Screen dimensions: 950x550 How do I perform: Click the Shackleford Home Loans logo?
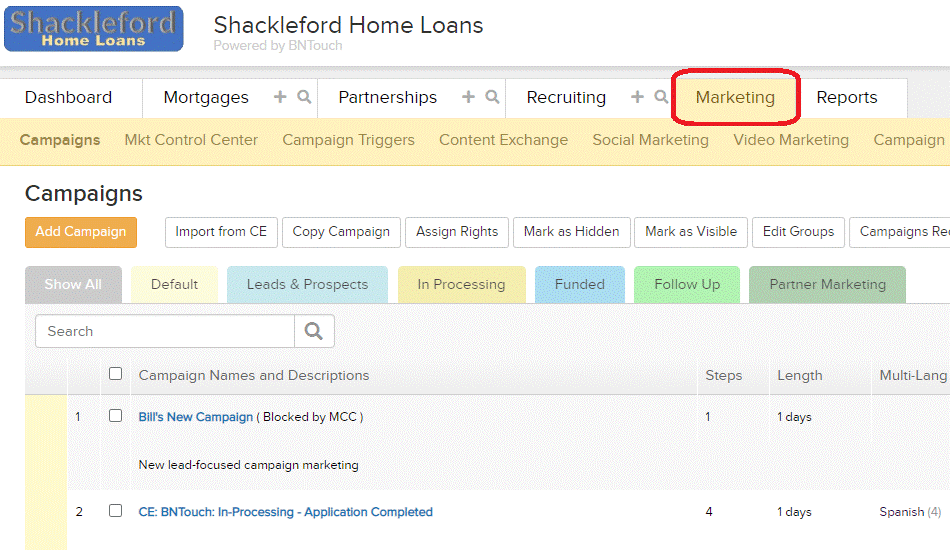point(94,28)
